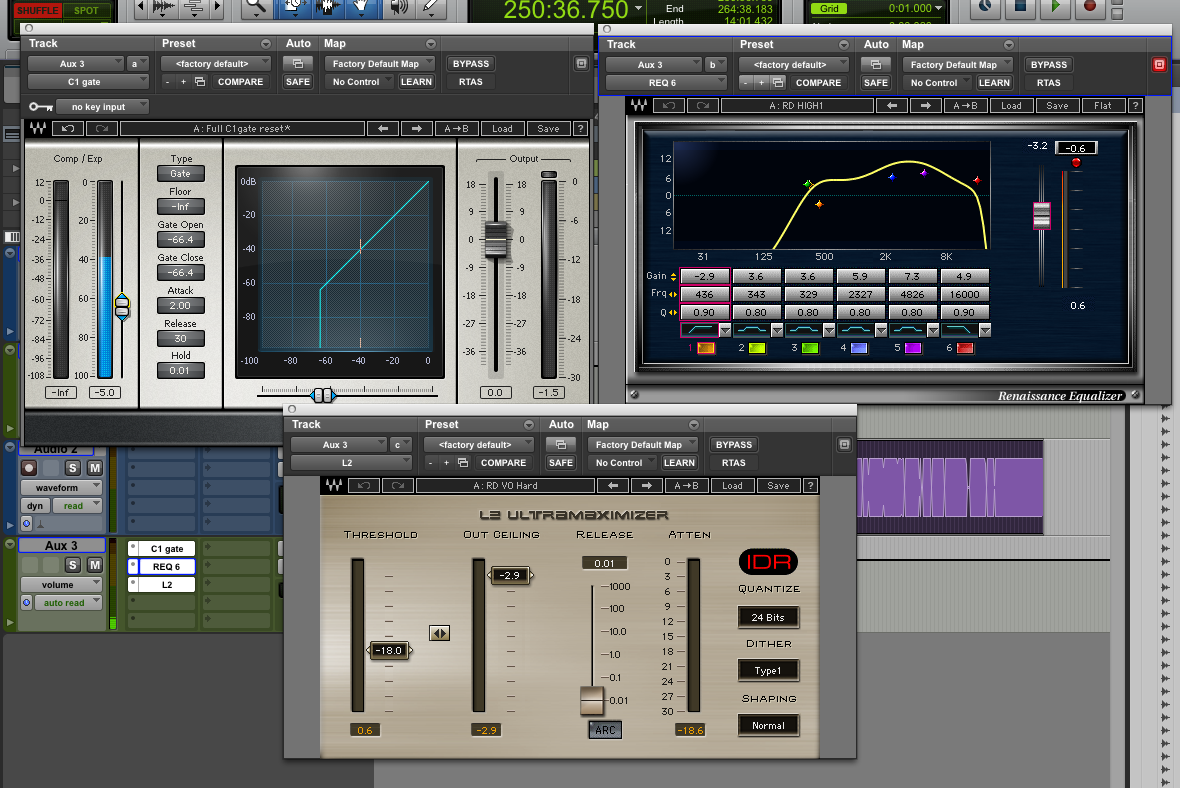
Task: Go to previous preset arrow in C1 gate
Action: 383,129
